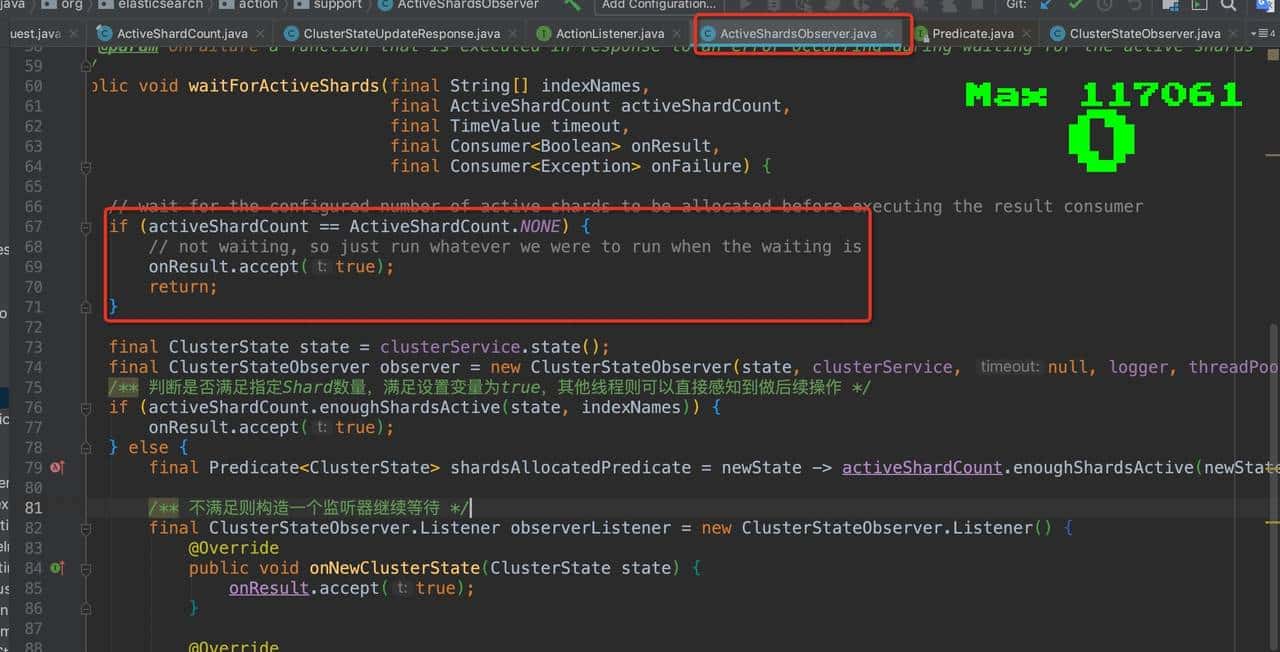Click the Git commit checkmark icon

[x=1075, y=5]
